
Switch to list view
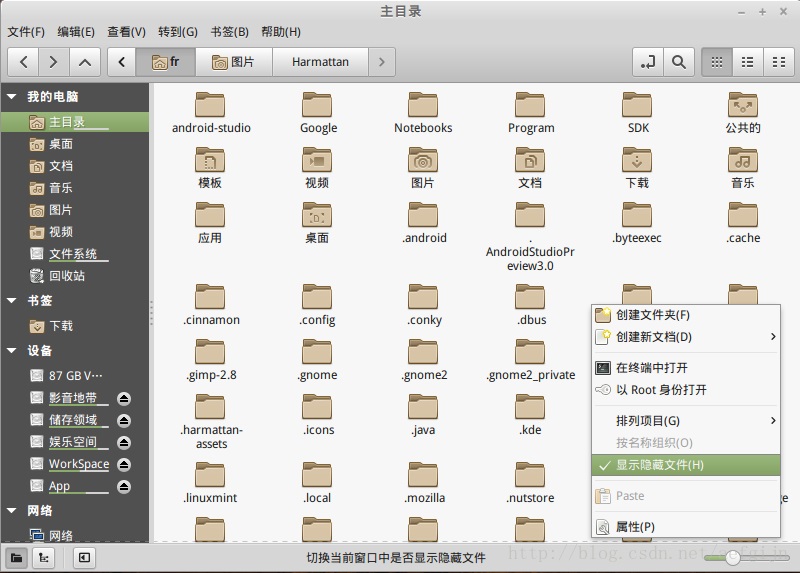pos(747,62)
